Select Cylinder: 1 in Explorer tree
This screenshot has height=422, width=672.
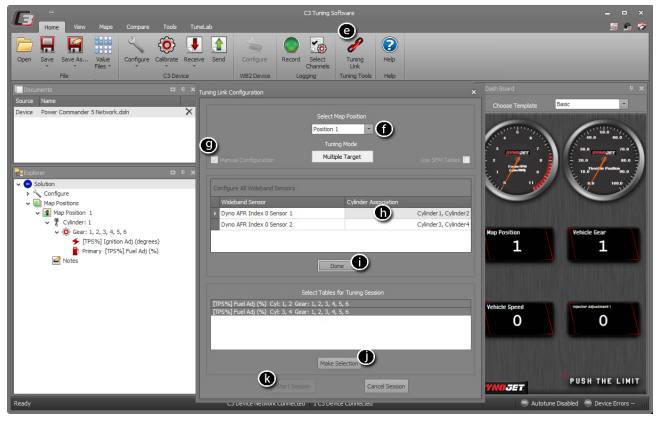tap(77, 222)
